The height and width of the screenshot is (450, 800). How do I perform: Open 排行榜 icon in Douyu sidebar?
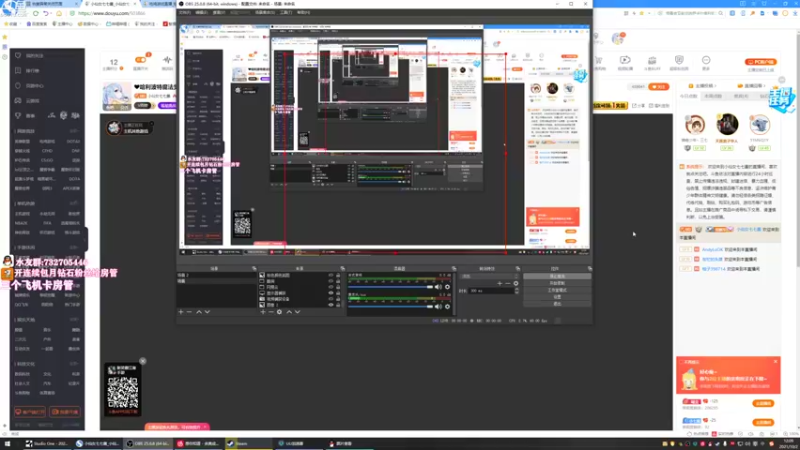tap(18, 70)
